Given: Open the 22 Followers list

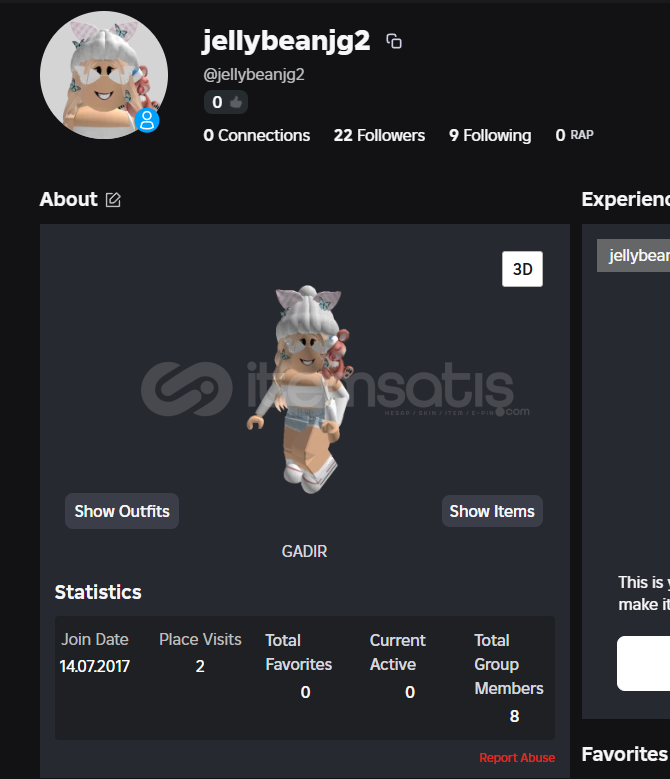Looking at the screenshot, I should pyautogui.click(x=379, y=135).
